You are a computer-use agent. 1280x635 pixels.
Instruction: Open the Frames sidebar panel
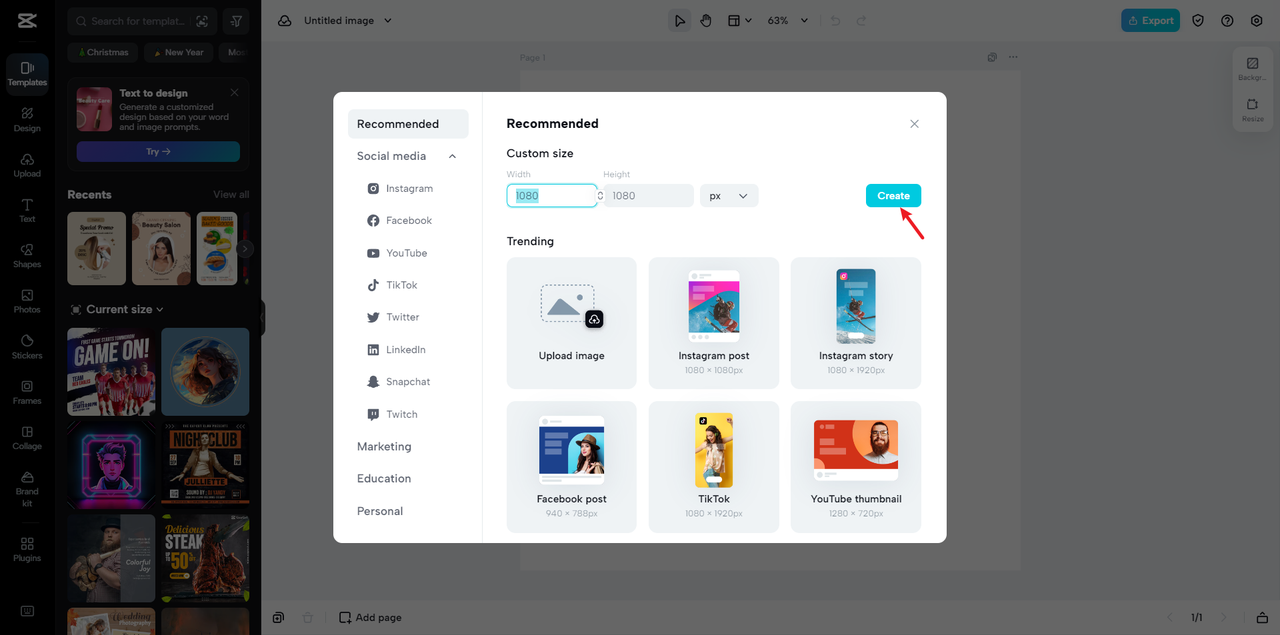pyautogui.click(x=27, y=392)
